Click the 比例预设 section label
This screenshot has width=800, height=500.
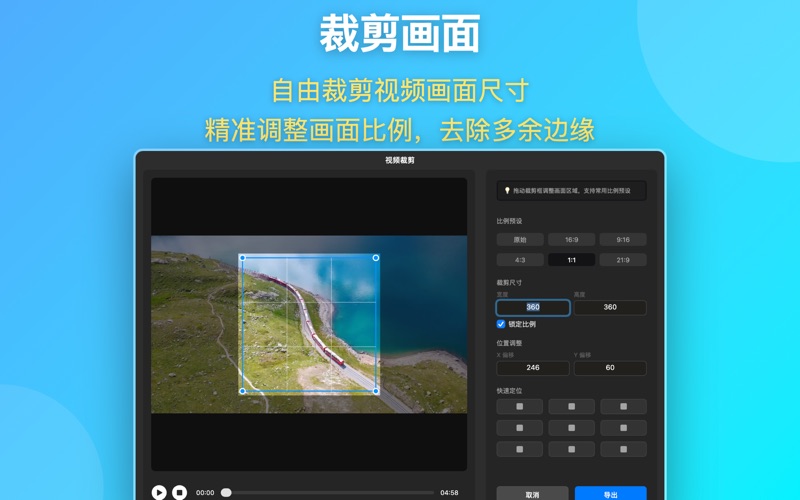pos(509,221)
